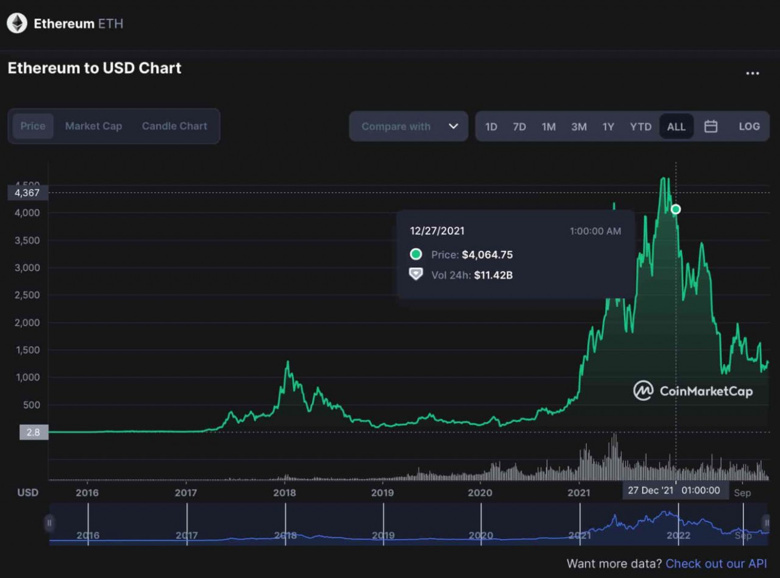Set chart range to 3M

(x=579, y=127)
